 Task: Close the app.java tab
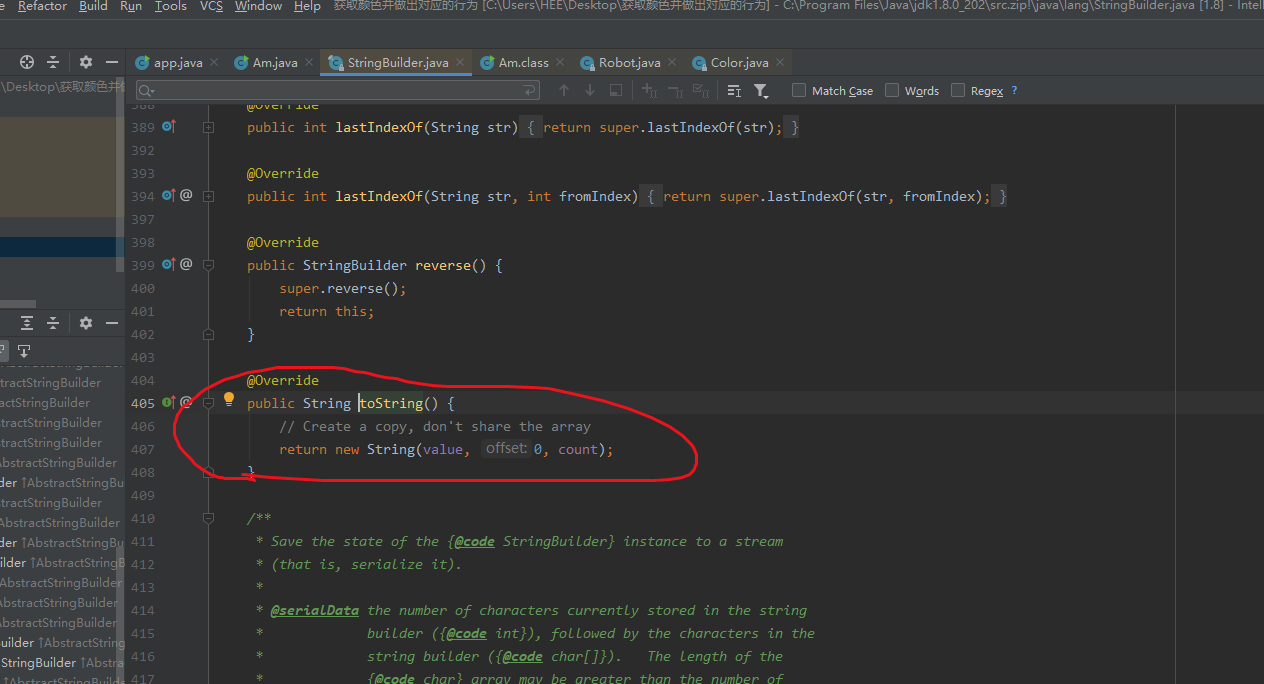click(212, 62)
